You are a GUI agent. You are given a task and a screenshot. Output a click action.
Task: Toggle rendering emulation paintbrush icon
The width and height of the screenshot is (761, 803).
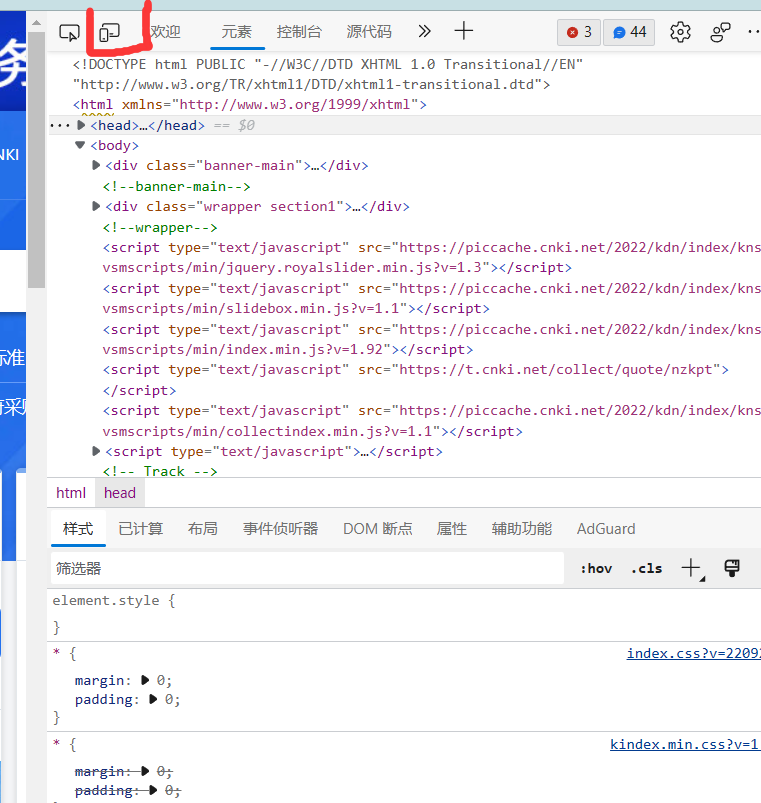pyautogui.click(x=732, y=568)
